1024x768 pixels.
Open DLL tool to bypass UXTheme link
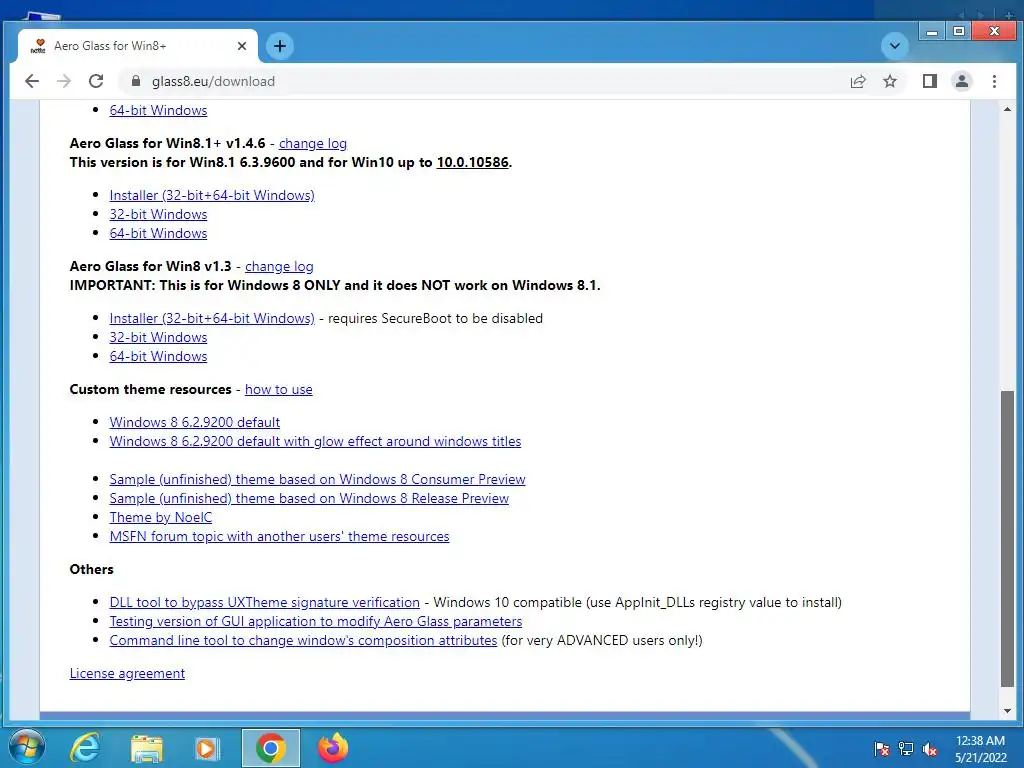point(264,602)
